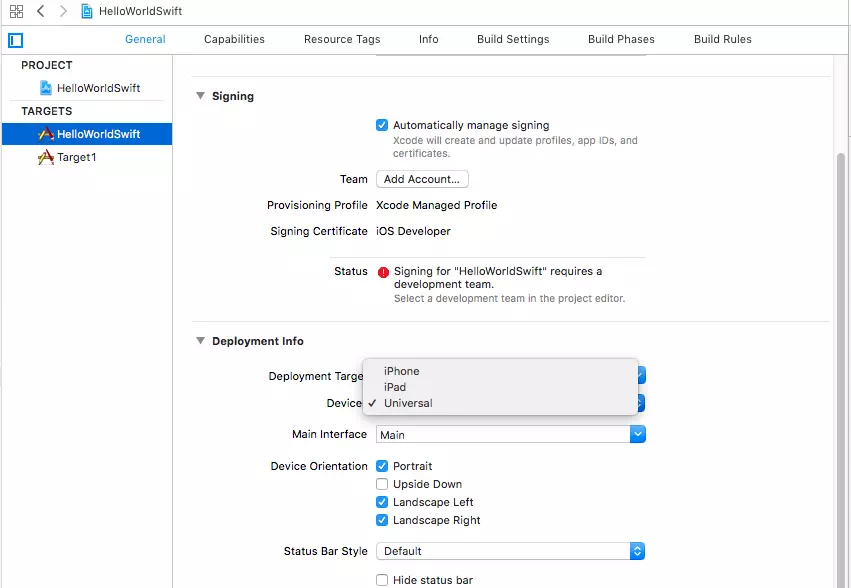Open the related items grid icon
This screenshot has width=851, height=588.
tap(16, 11)
